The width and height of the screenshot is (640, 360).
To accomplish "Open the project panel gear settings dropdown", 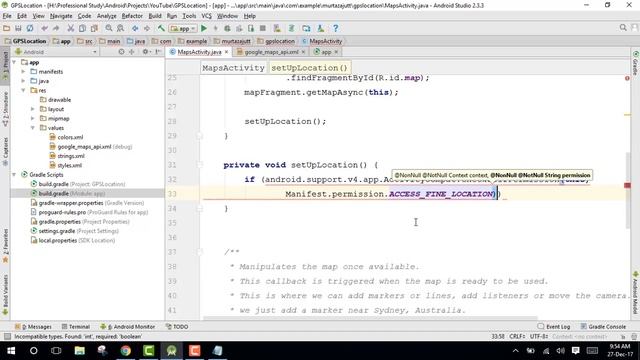I will pos(146,52).
